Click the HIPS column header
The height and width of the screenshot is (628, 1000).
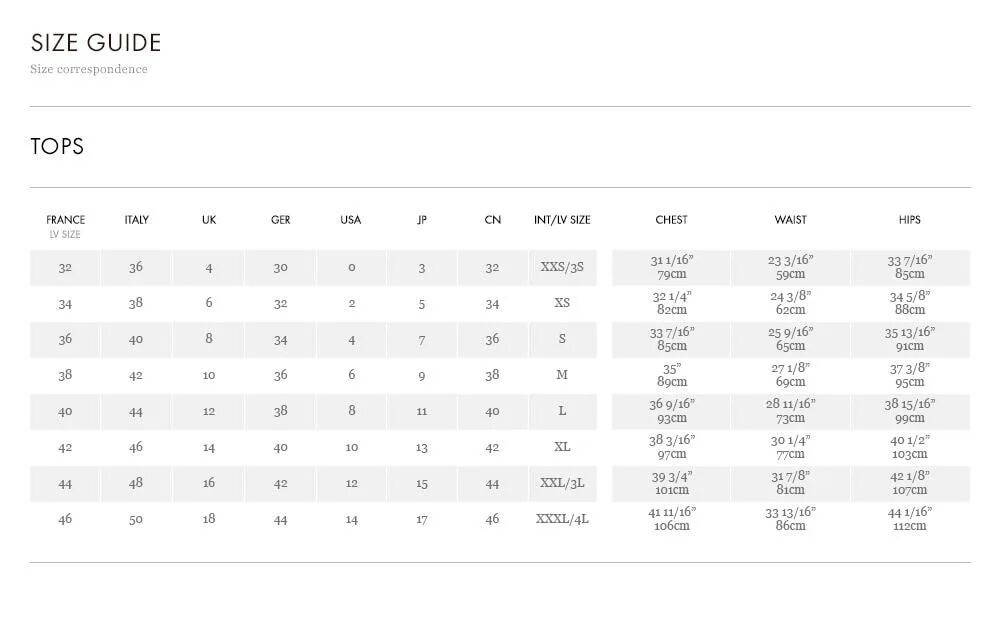point(909,220)
